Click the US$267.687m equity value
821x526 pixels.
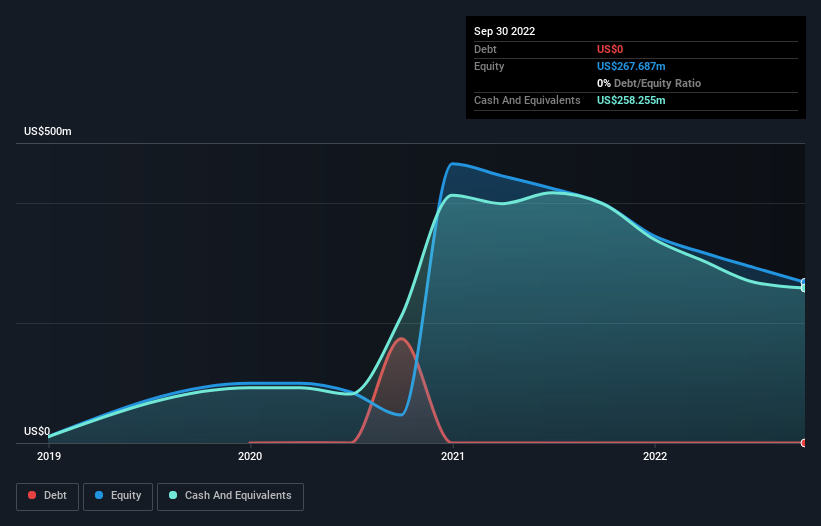(631, 66)
